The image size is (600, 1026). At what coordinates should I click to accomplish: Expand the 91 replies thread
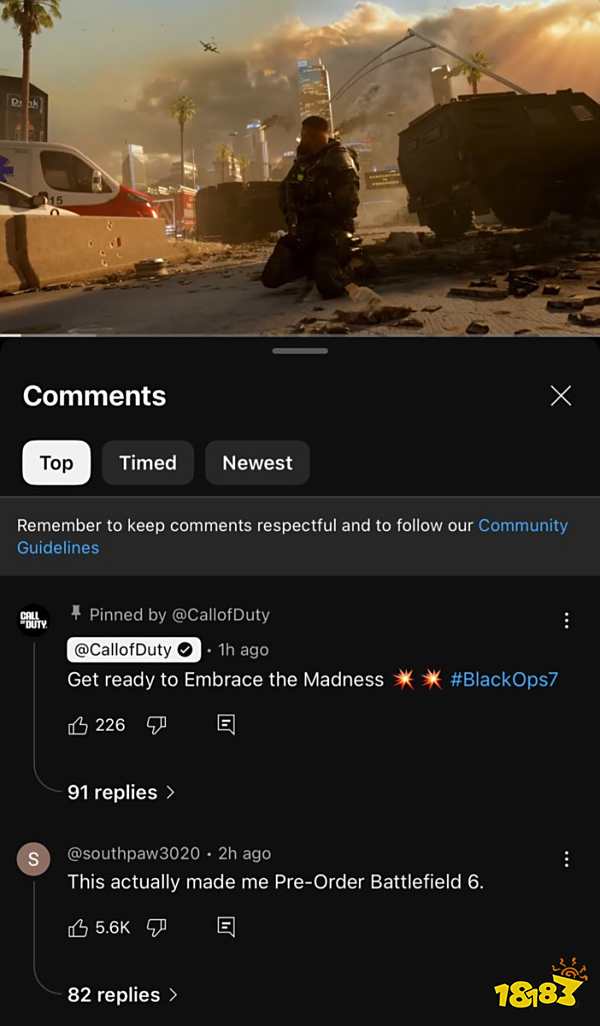coord(121,792)
